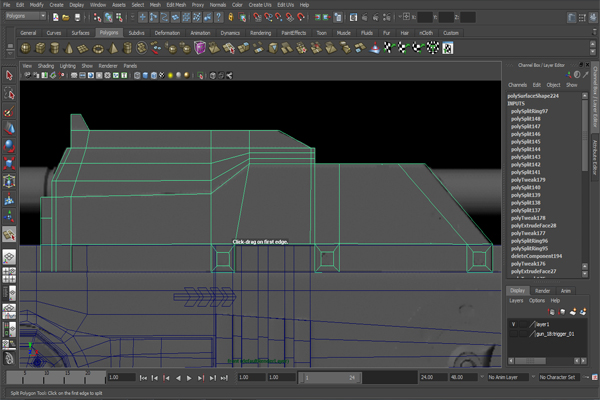Click the playback end time field 24.00
The width and height of the screenshot is (600, 400).
click(433, 377)
